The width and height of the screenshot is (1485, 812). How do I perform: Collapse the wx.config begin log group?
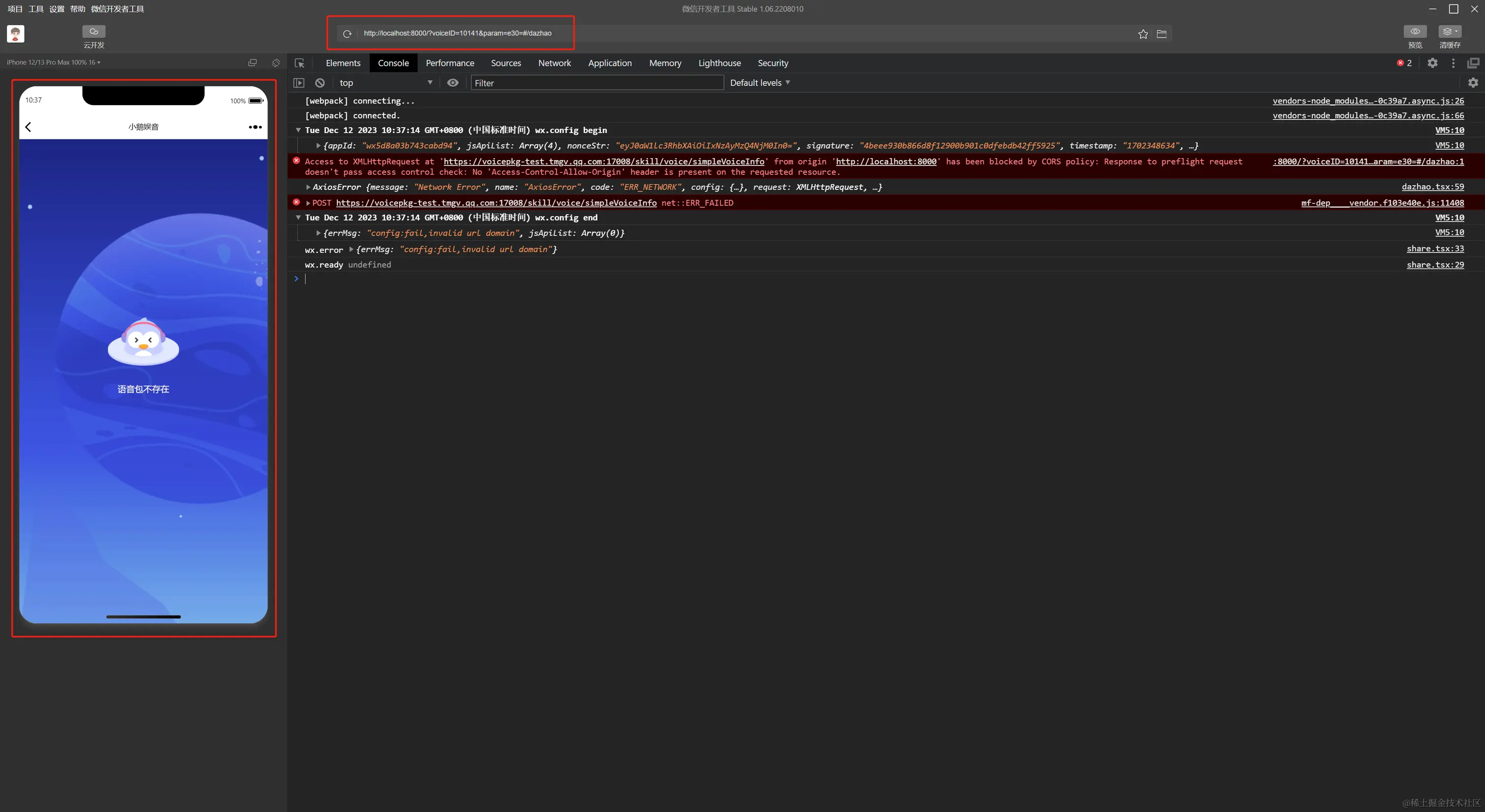pyautogui.click(x=298, y=130)
